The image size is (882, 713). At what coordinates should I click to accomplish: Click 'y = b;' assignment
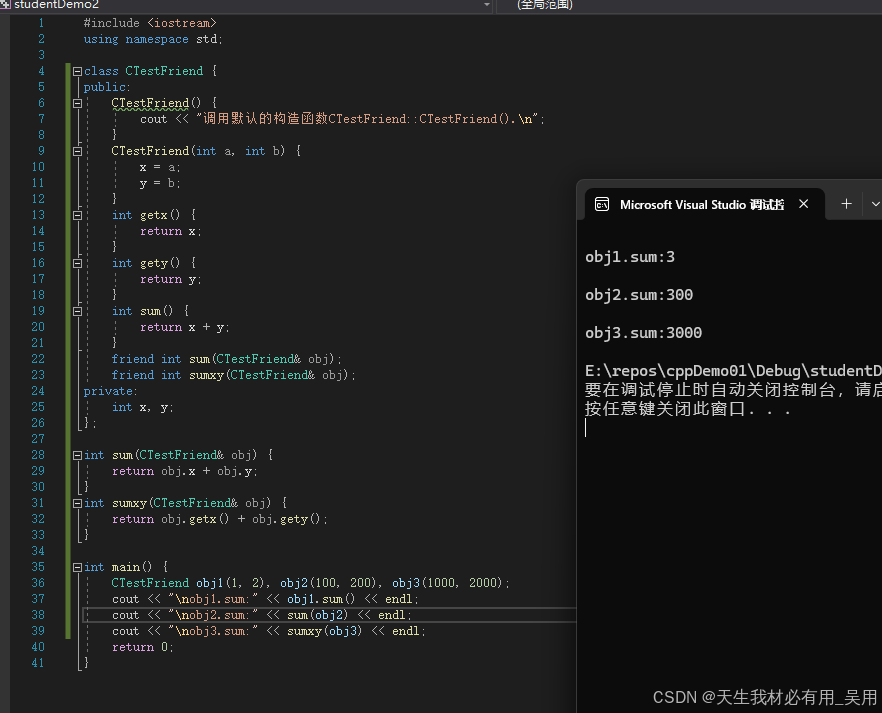160,183
